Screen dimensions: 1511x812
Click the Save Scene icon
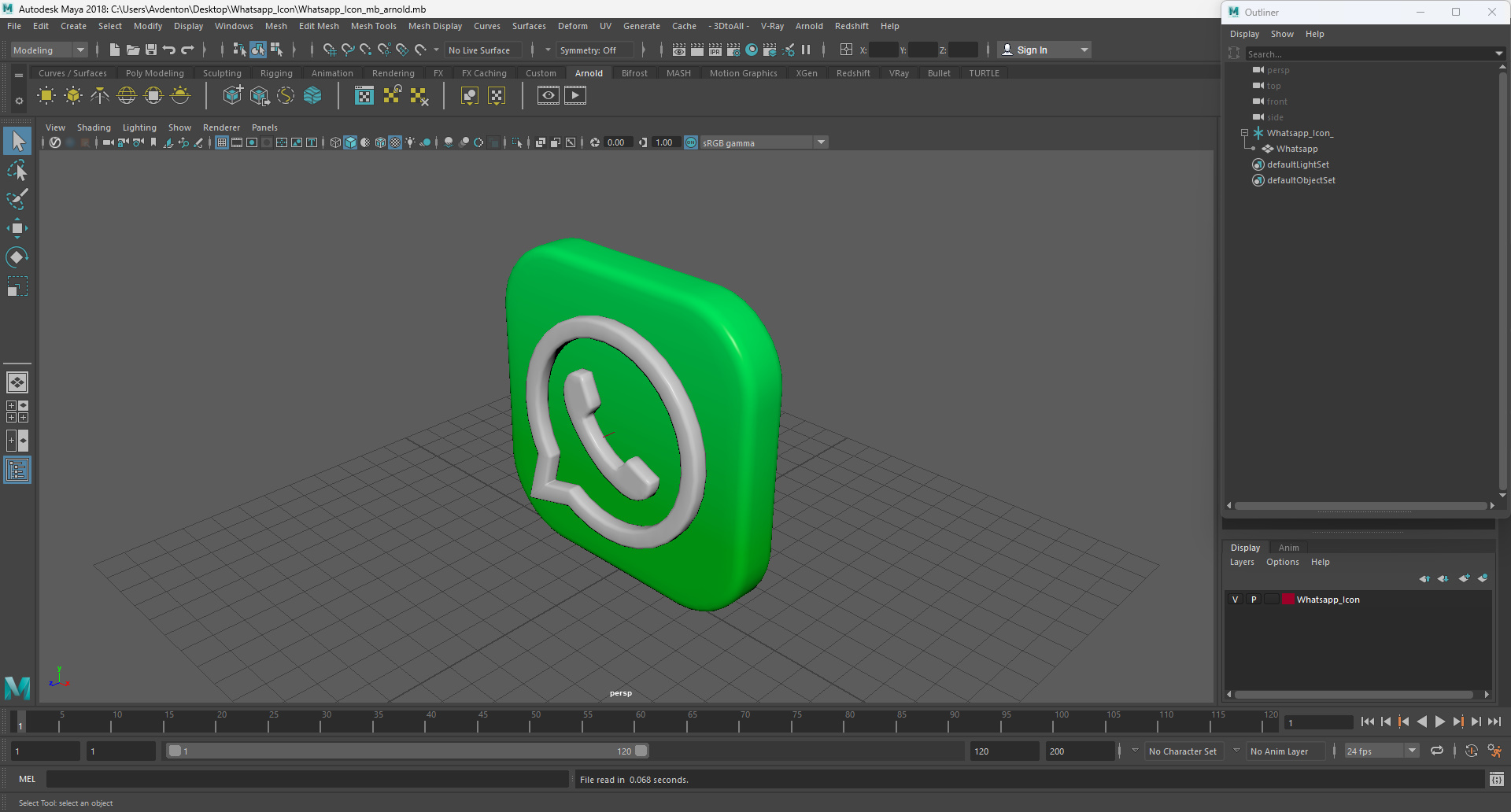click(x=151, y=50)
